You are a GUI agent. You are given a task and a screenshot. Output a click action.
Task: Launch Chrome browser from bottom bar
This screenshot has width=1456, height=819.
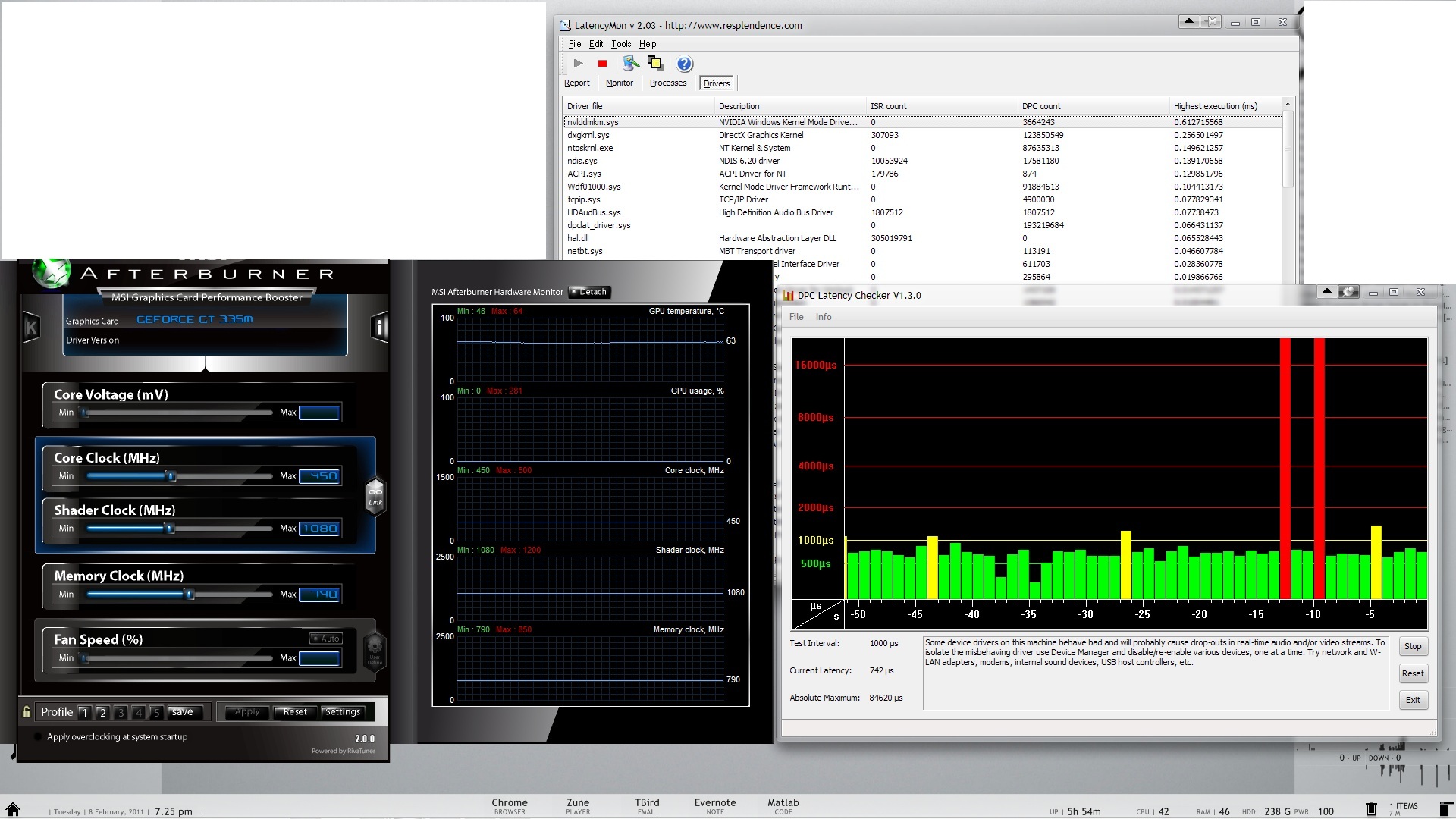coord(510,806)
